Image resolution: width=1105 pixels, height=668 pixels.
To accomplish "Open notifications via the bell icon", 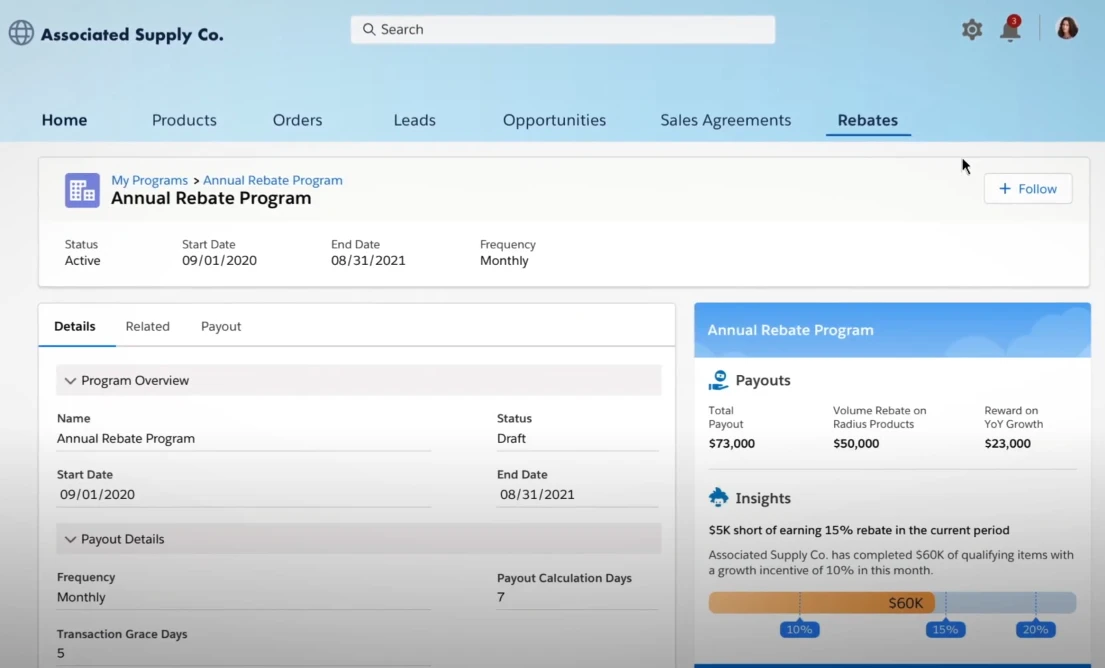I will coord(1010,29).
